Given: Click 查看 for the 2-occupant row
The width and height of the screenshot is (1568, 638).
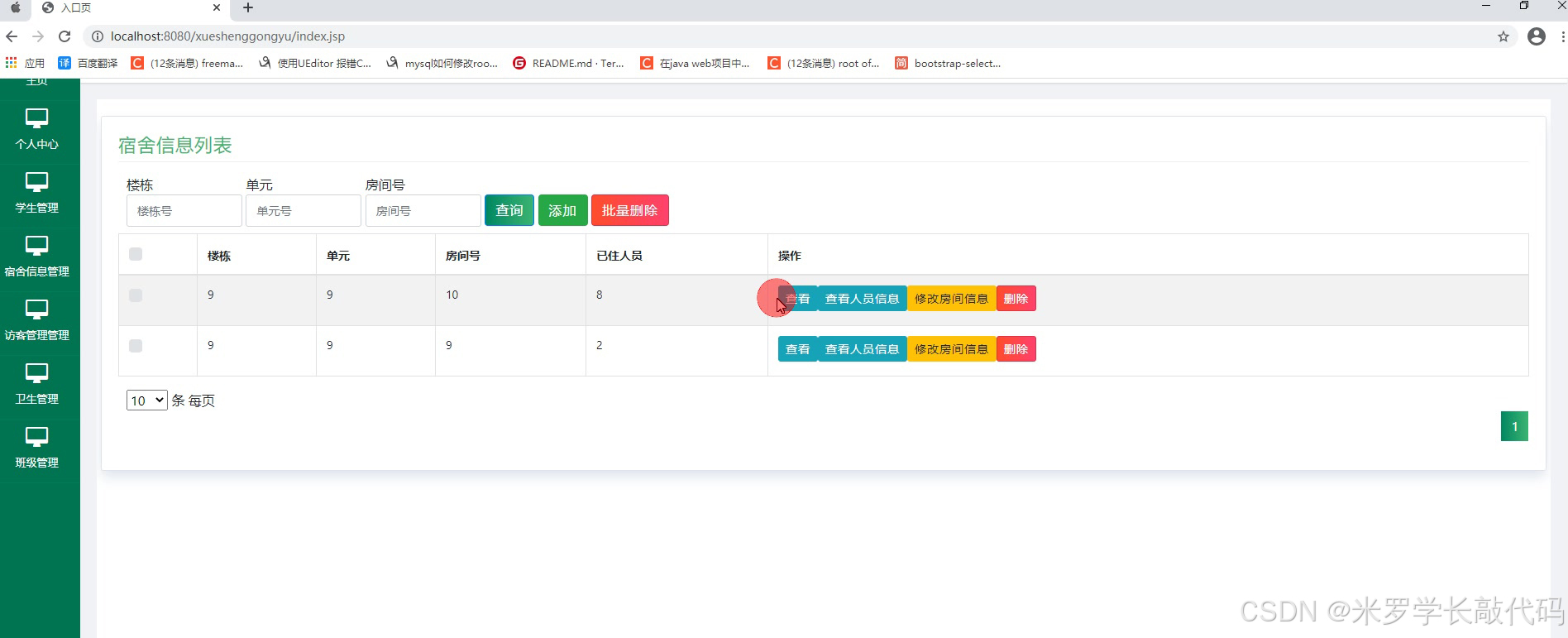Looking at the screenshot, I should [x=798, y=349].
